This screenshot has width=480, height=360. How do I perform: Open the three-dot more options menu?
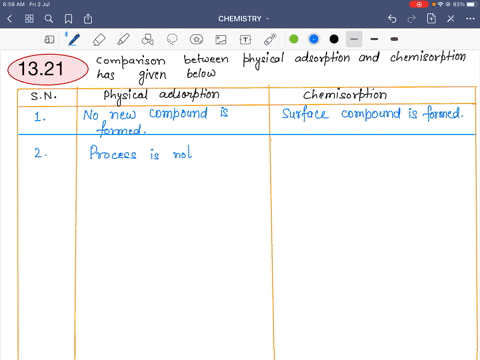click(x=470, y=19)
